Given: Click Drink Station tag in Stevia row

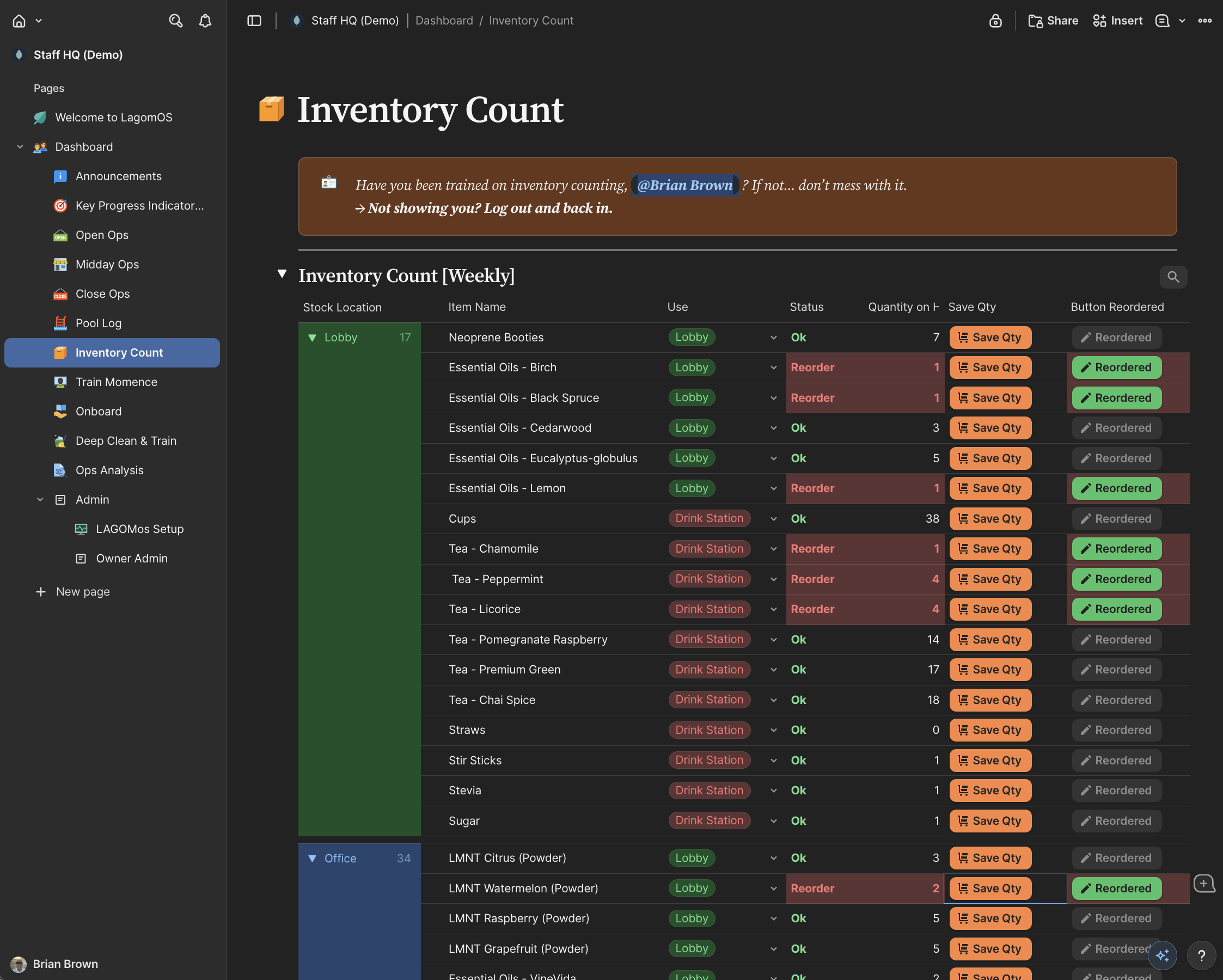Looking at the screenshot, I should tap(709, 791).
